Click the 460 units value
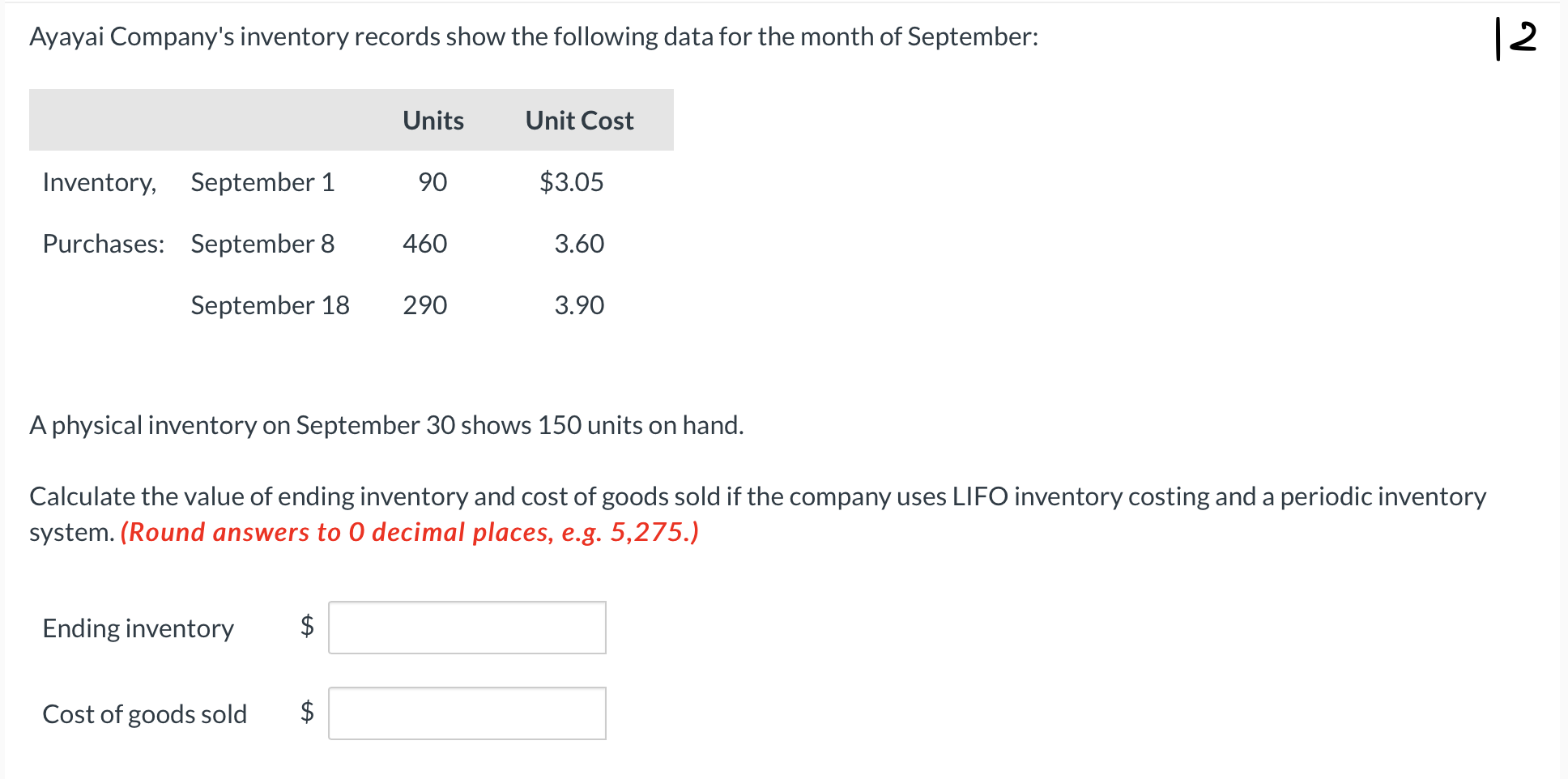The image size is (1568, 779). [x=425, y=244]
